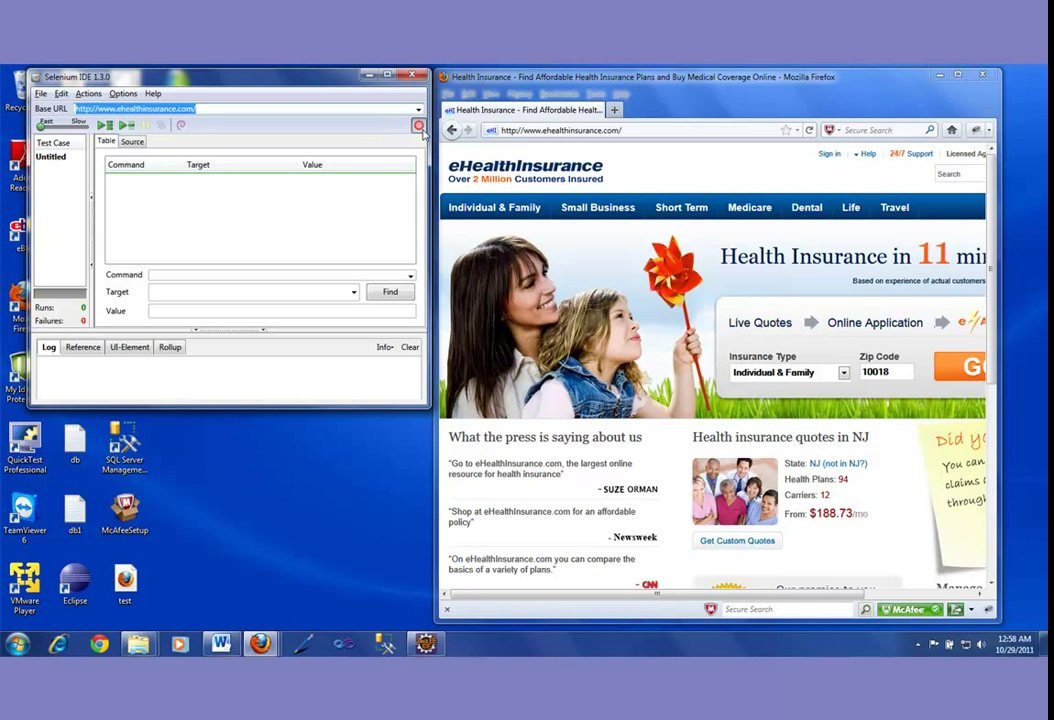This screenshot has width=1054, height=720.
Task: Open TeamViewer 6 desktop icon
Action: coord(24,519)
